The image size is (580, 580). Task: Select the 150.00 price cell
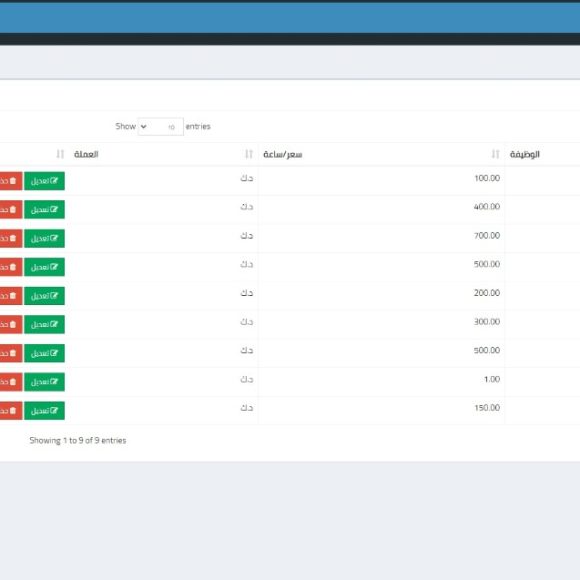tap(487, 408)
